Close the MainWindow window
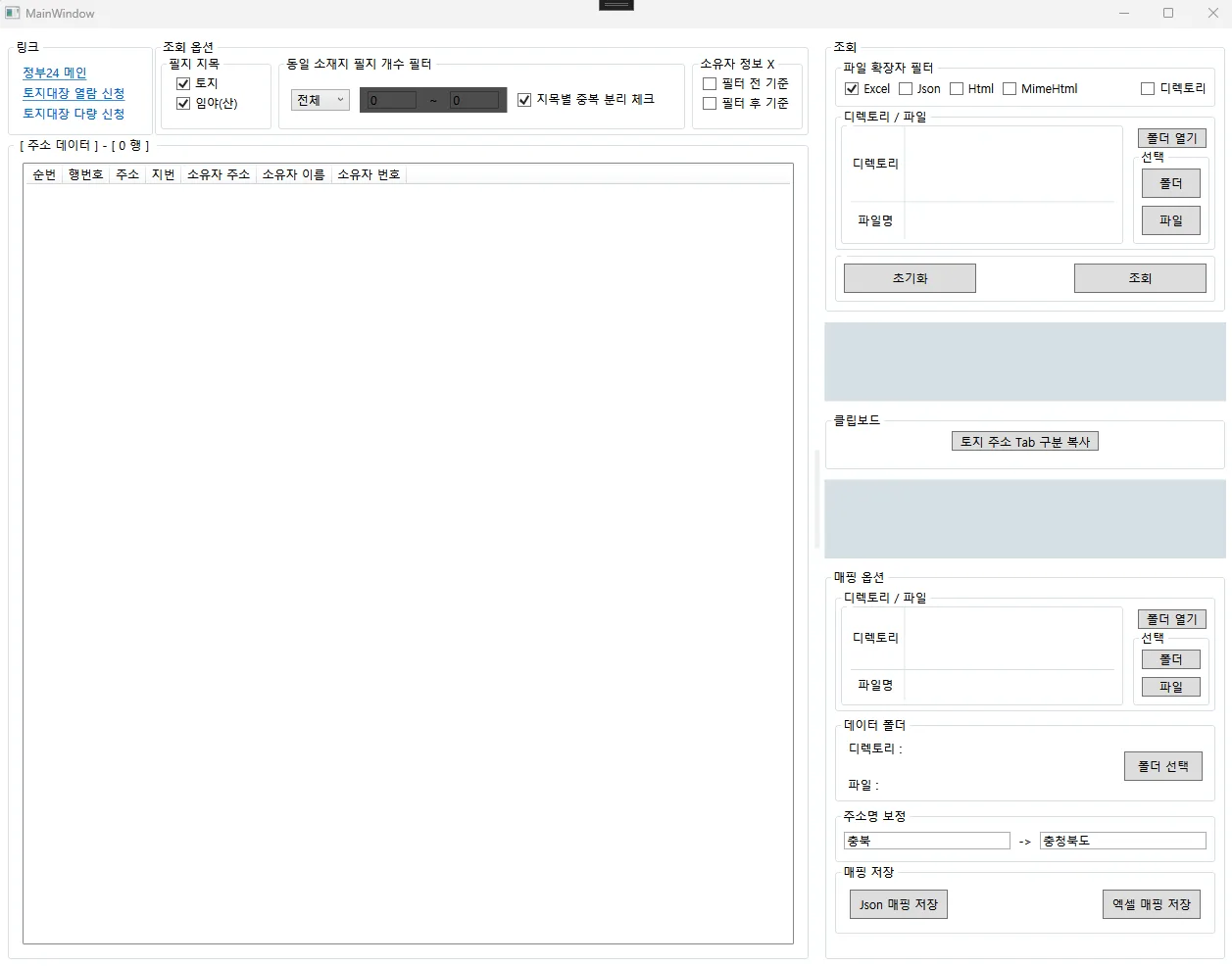The width and height of the screenshot is (1232, 966). [x=1212, y=13]
